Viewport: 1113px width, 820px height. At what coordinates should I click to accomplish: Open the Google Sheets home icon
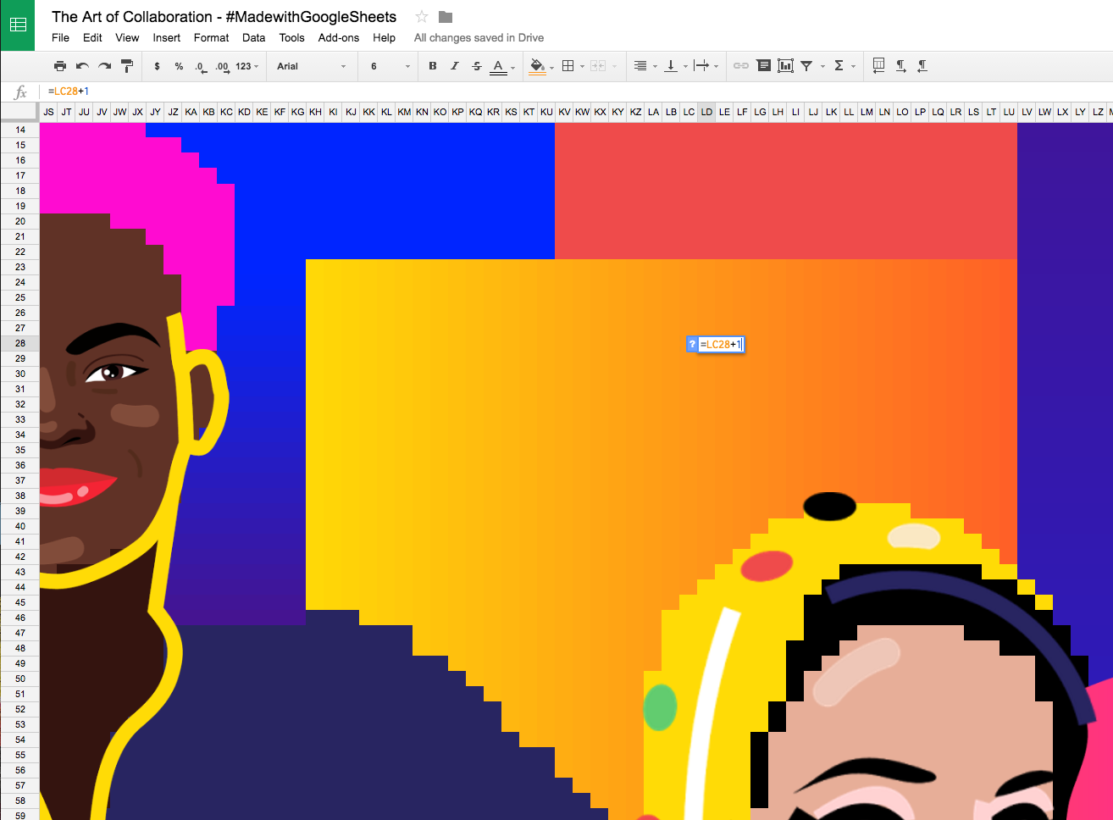[18, 26]
